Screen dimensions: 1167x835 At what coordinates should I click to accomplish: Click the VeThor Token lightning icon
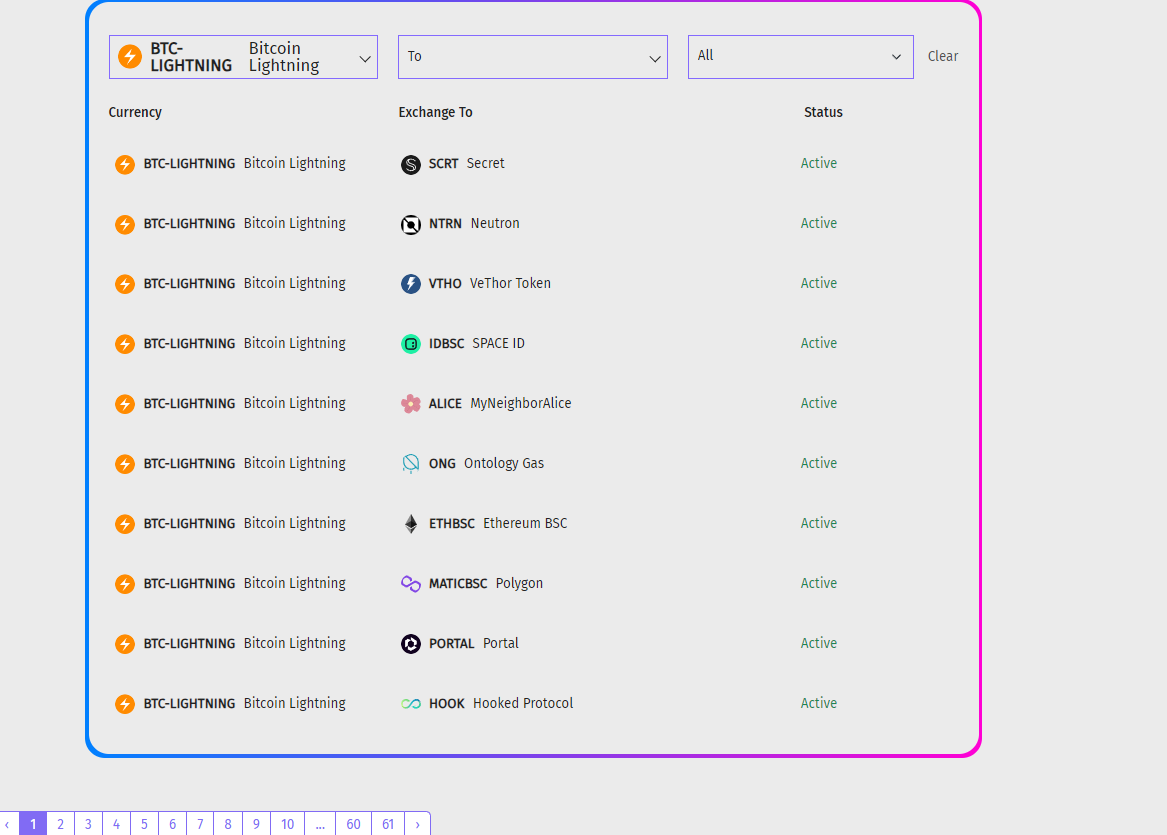(411, 284)
